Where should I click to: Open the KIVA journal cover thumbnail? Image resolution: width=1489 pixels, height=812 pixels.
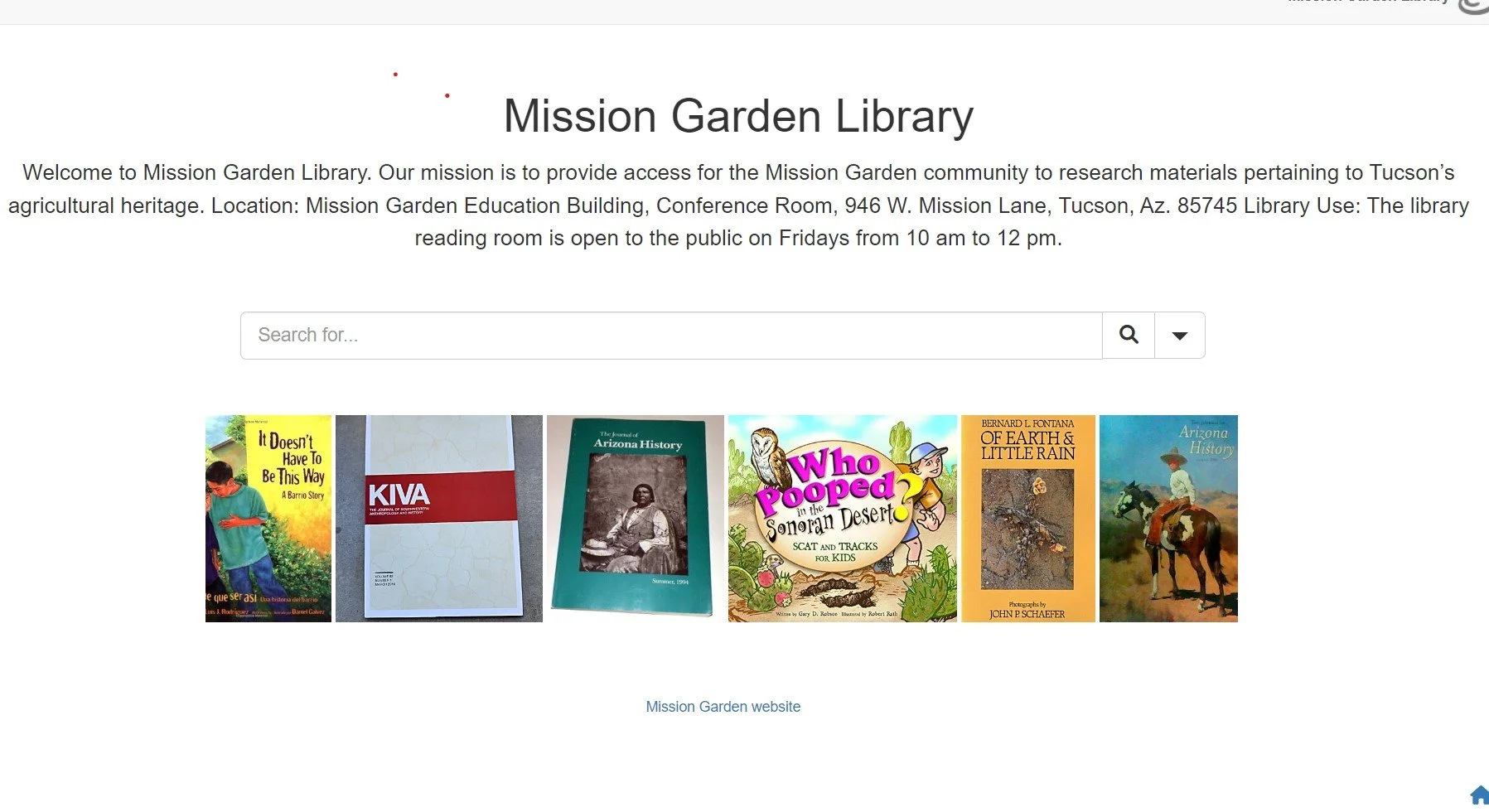click(x=439, y=519)
